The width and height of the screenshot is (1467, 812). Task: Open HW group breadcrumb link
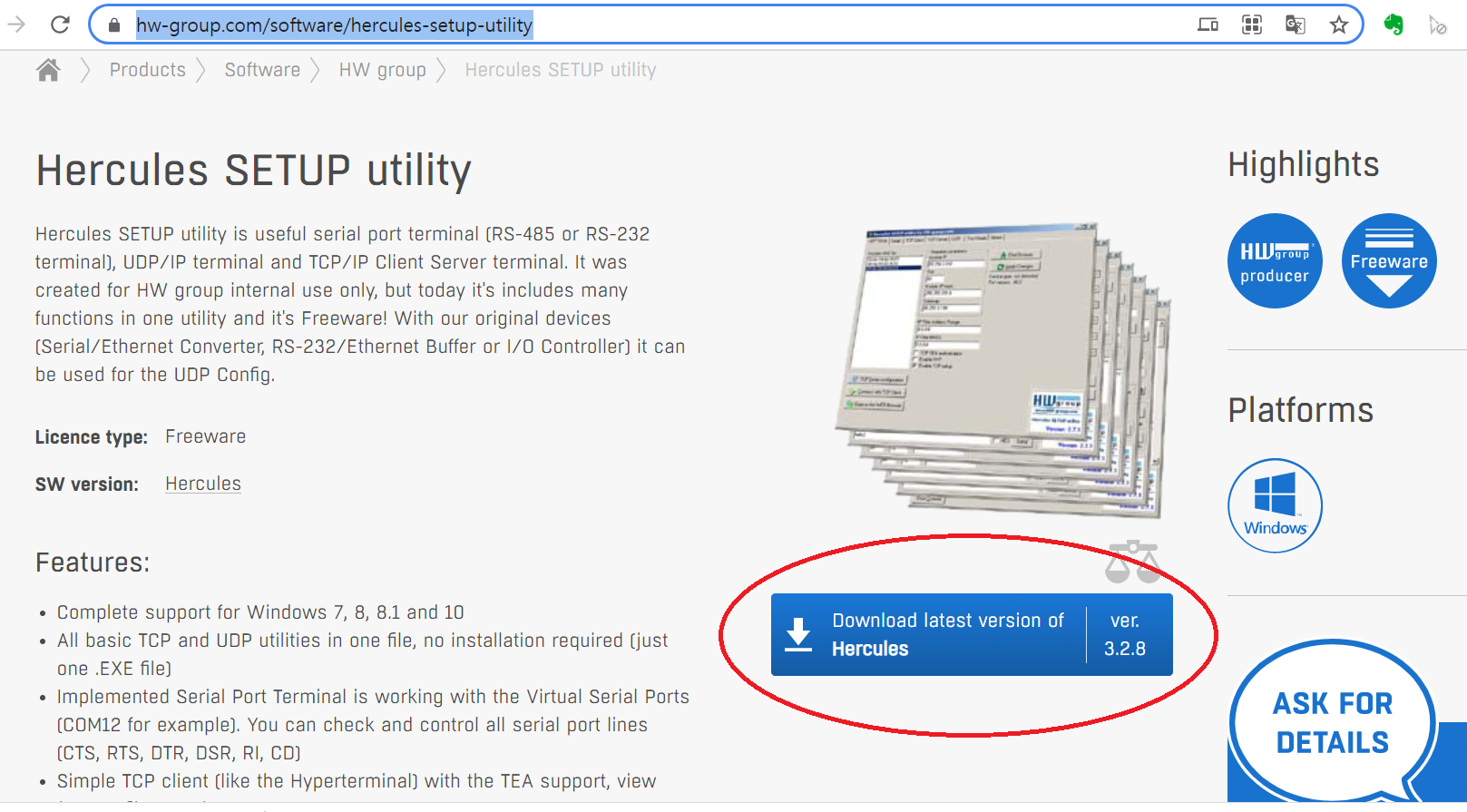click(x=383, y=70)
